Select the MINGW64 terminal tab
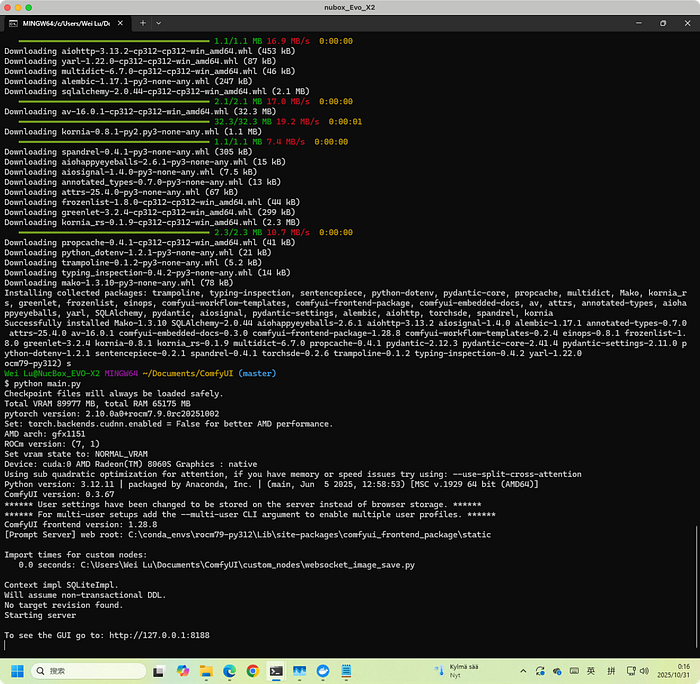 60,22
